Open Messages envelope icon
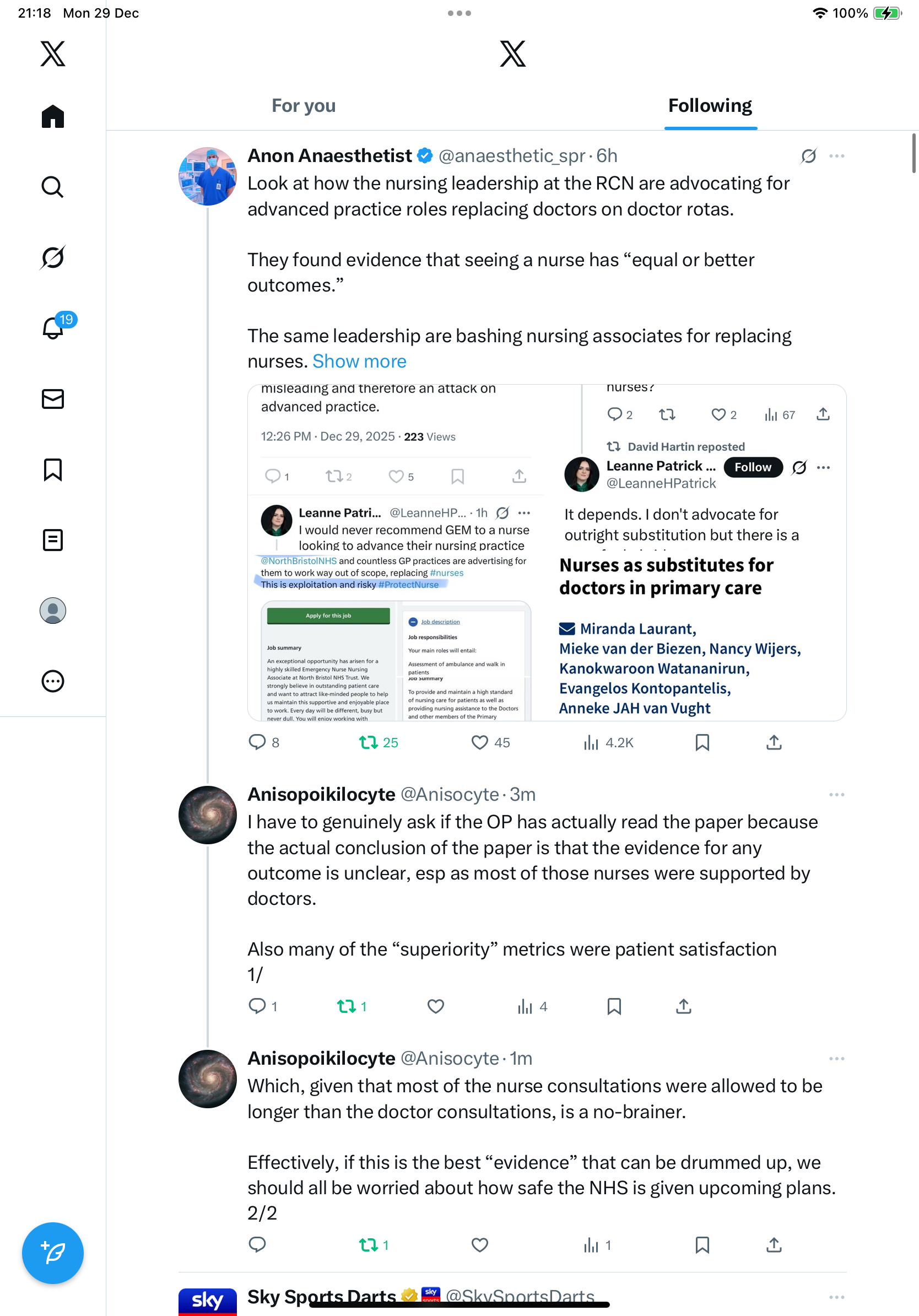919x1316 pixels. tap(53, 399)
